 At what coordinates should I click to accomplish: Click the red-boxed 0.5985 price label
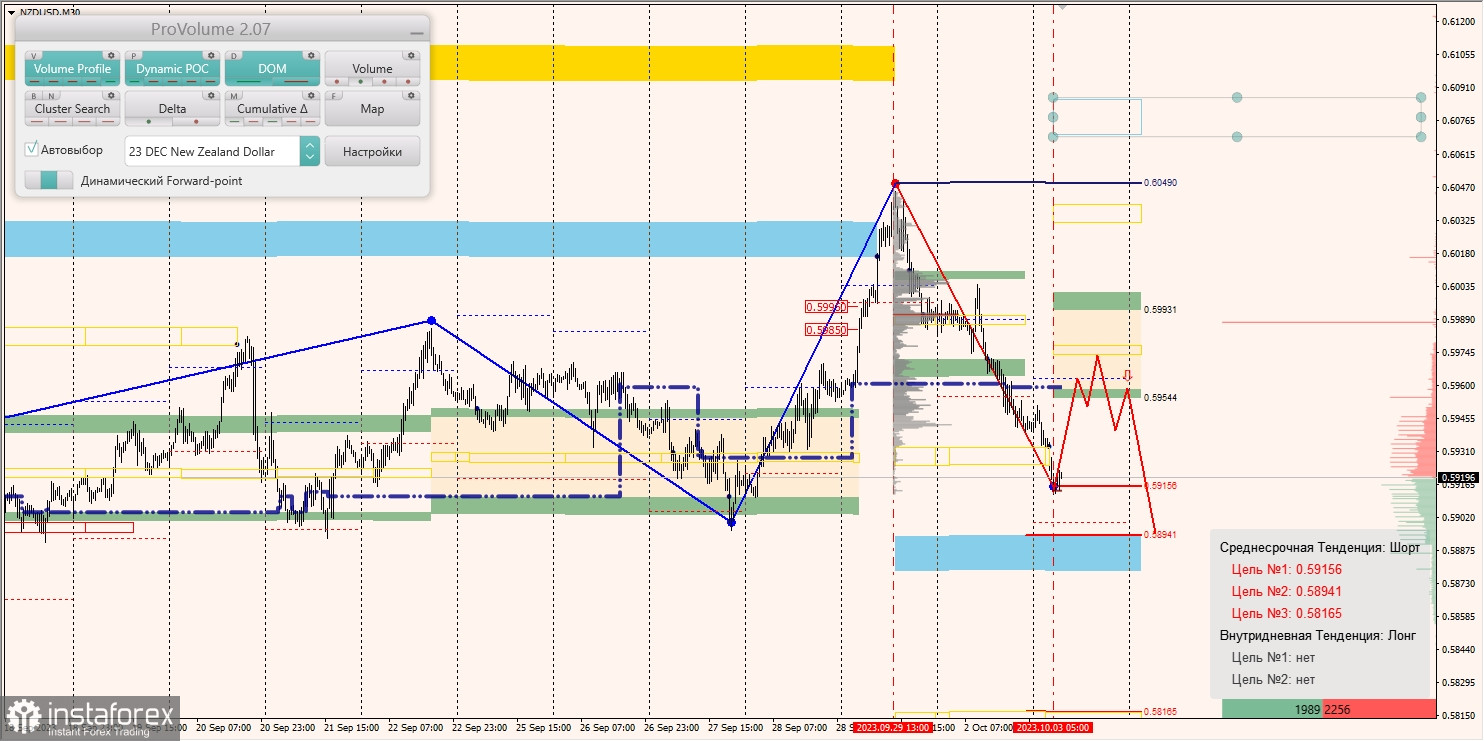(826, 329)
